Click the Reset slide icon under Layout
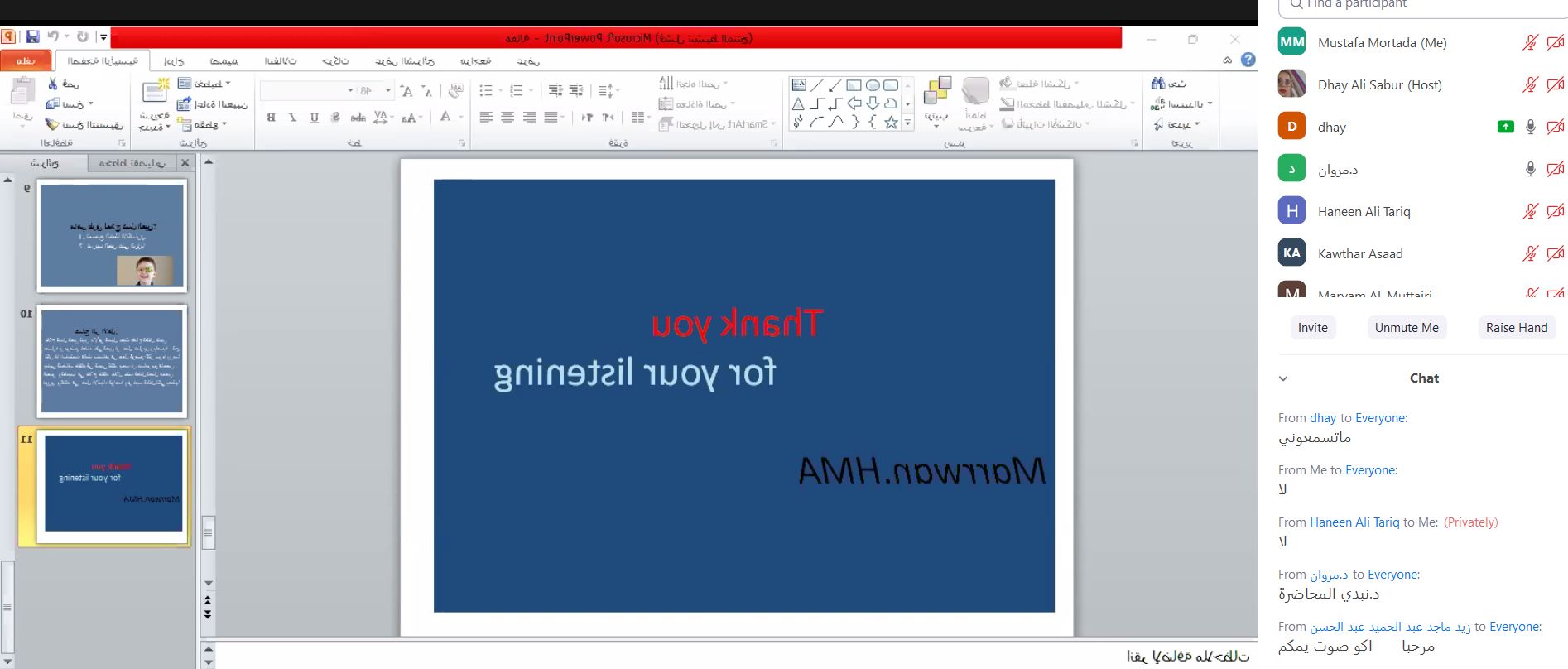This screenshot has width=1568, height=669. [x=185, y=104]
